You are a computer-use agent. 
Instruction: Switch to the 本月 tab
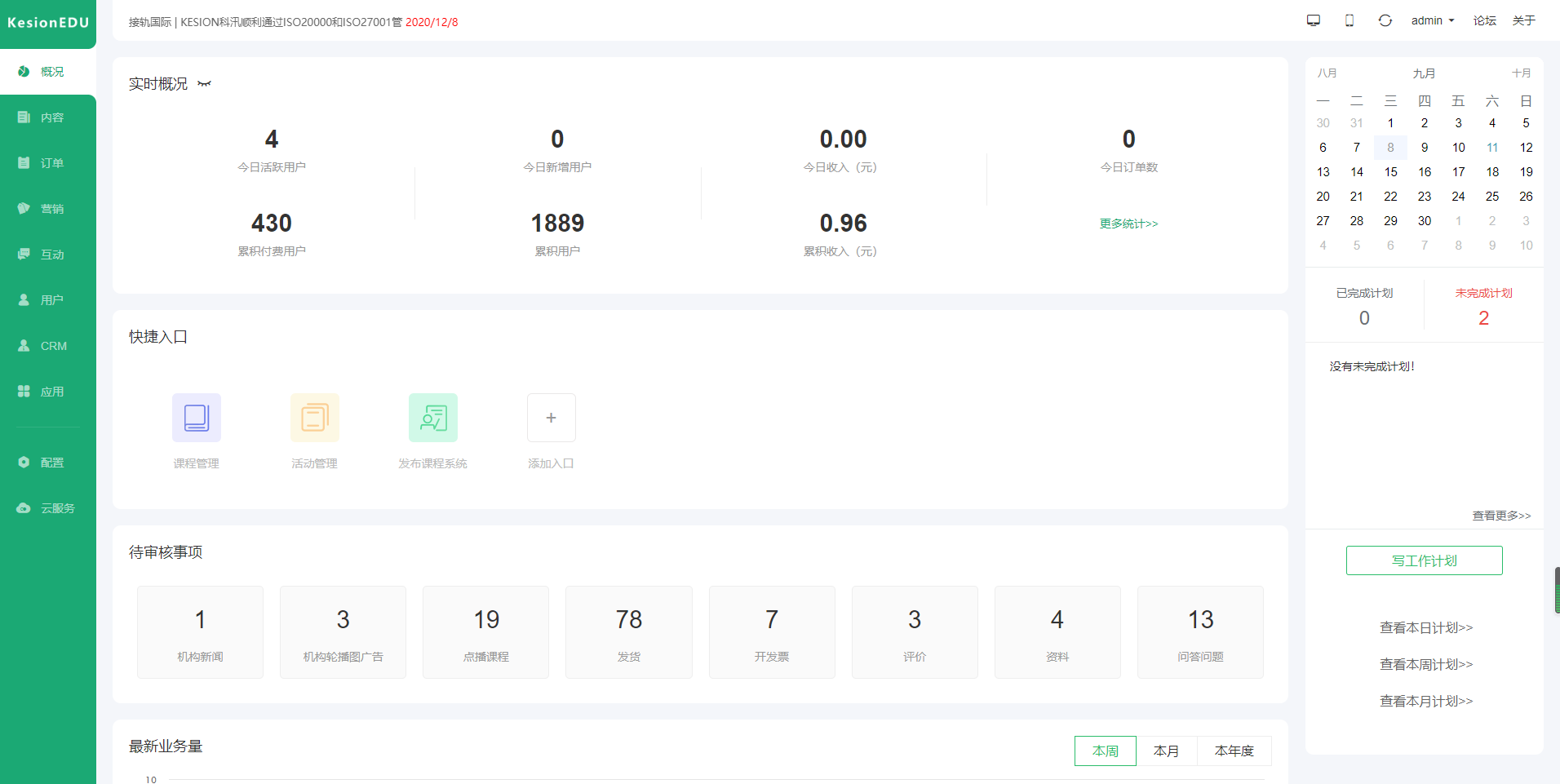coord(1166,751)
